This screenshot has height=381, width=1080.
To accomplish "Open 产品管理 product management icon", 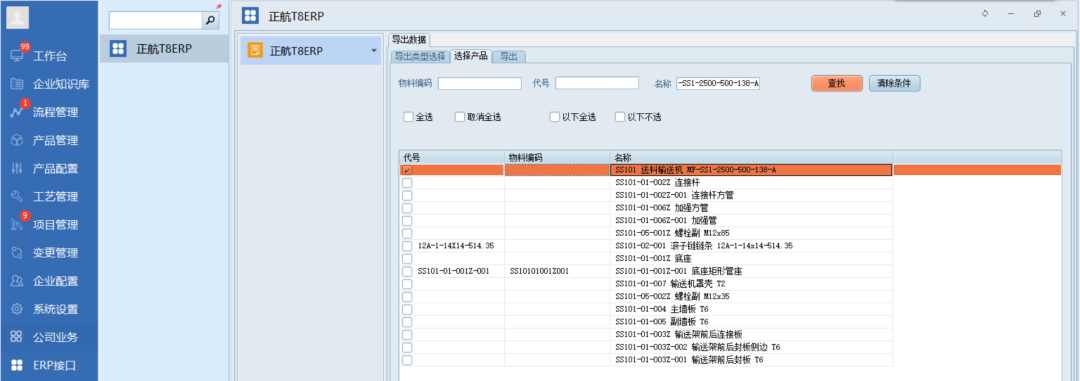I will (17, 141).
